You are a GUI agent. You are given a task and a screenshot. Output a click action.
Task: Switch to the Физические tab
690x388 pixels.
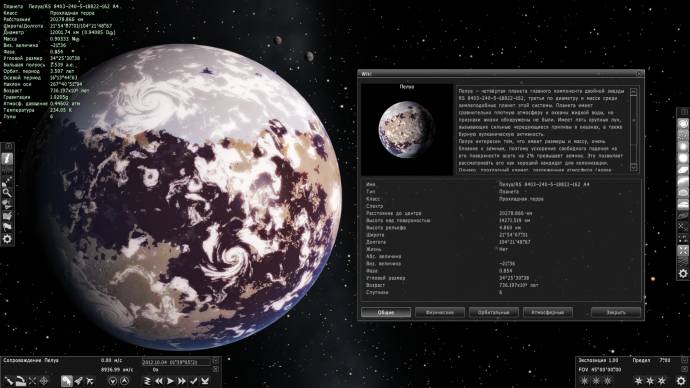tap(440, 312)
